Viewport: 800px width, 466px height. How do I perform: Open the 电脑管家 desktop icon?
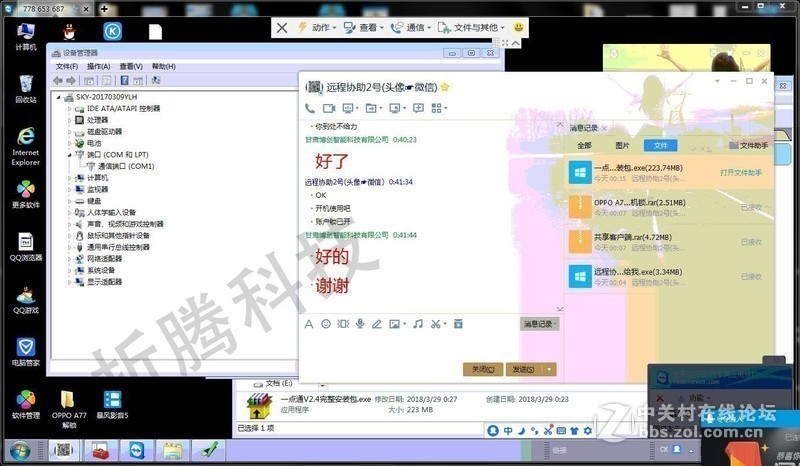pos(26,352)
